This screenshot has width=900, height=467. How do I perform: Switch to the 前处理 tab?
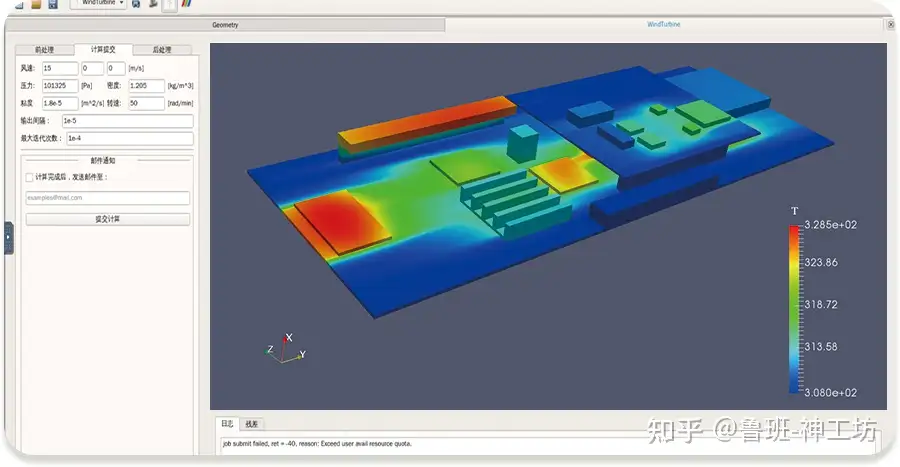[x=44, y=50]
